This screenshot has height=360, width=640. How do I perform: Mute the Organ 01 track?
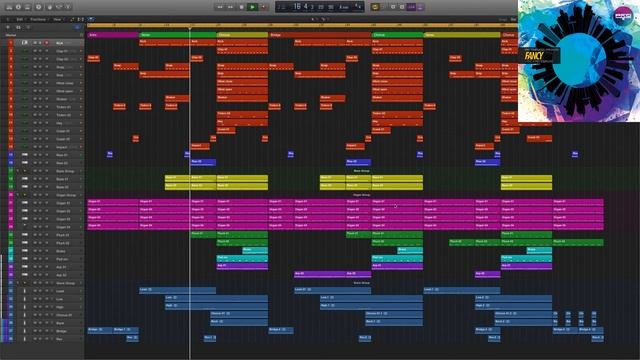tap(35, 203)
